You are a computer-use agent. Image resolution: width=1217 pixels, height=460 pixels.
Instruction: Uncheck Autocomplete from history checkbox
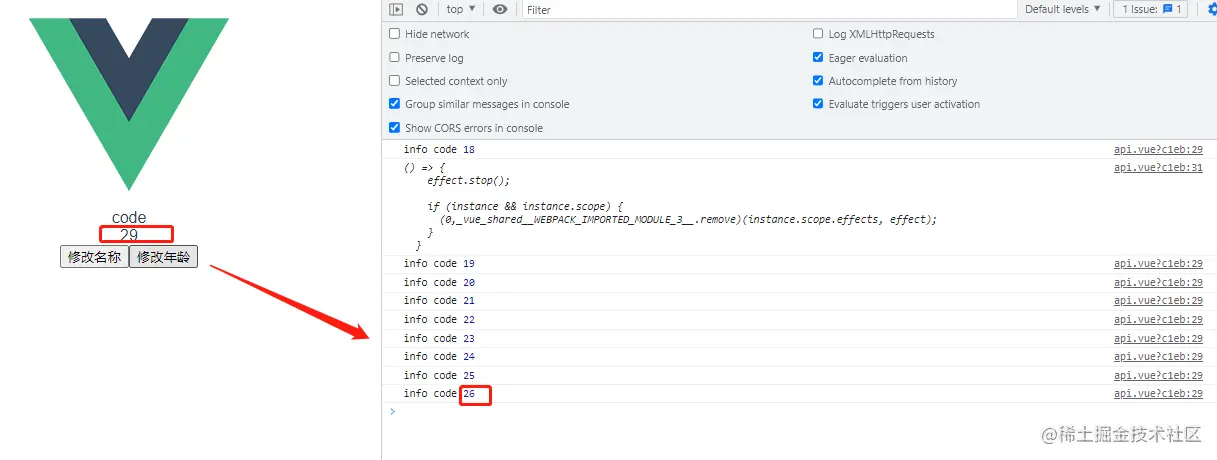819,81
